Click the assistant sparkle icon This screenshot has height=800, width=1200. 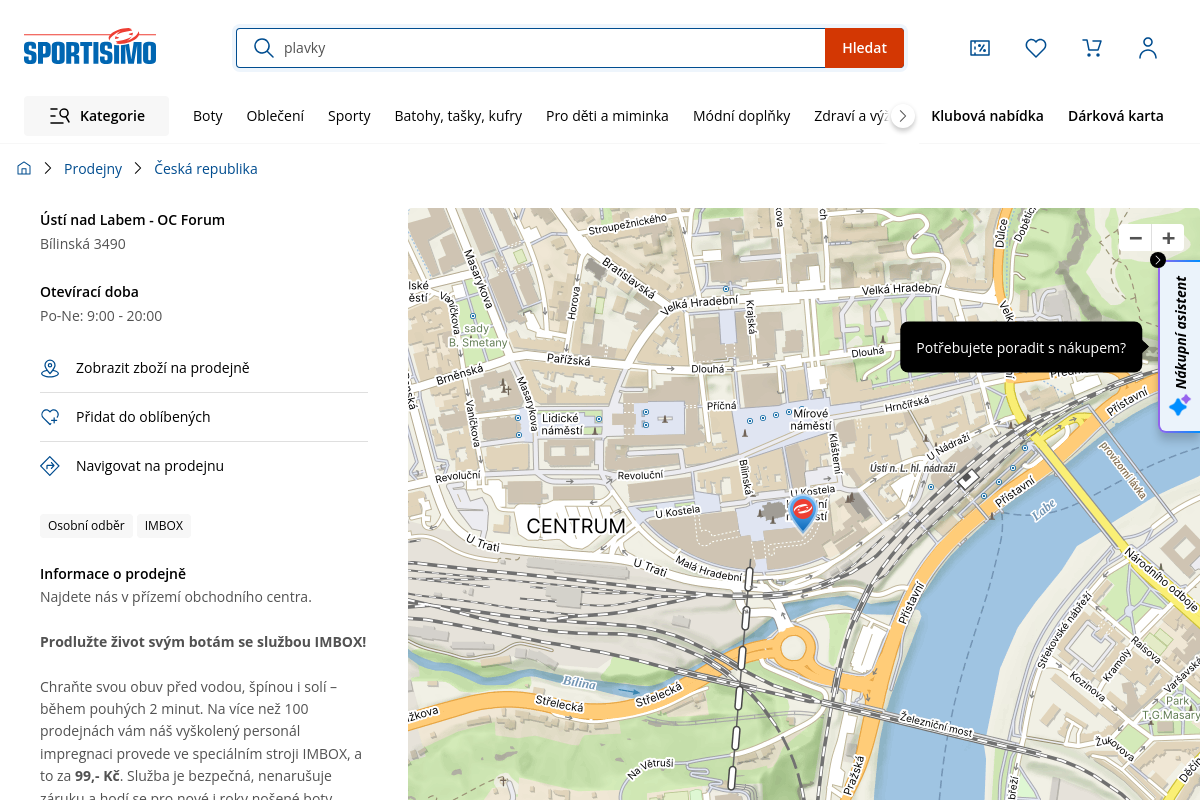coord(1180,405)
